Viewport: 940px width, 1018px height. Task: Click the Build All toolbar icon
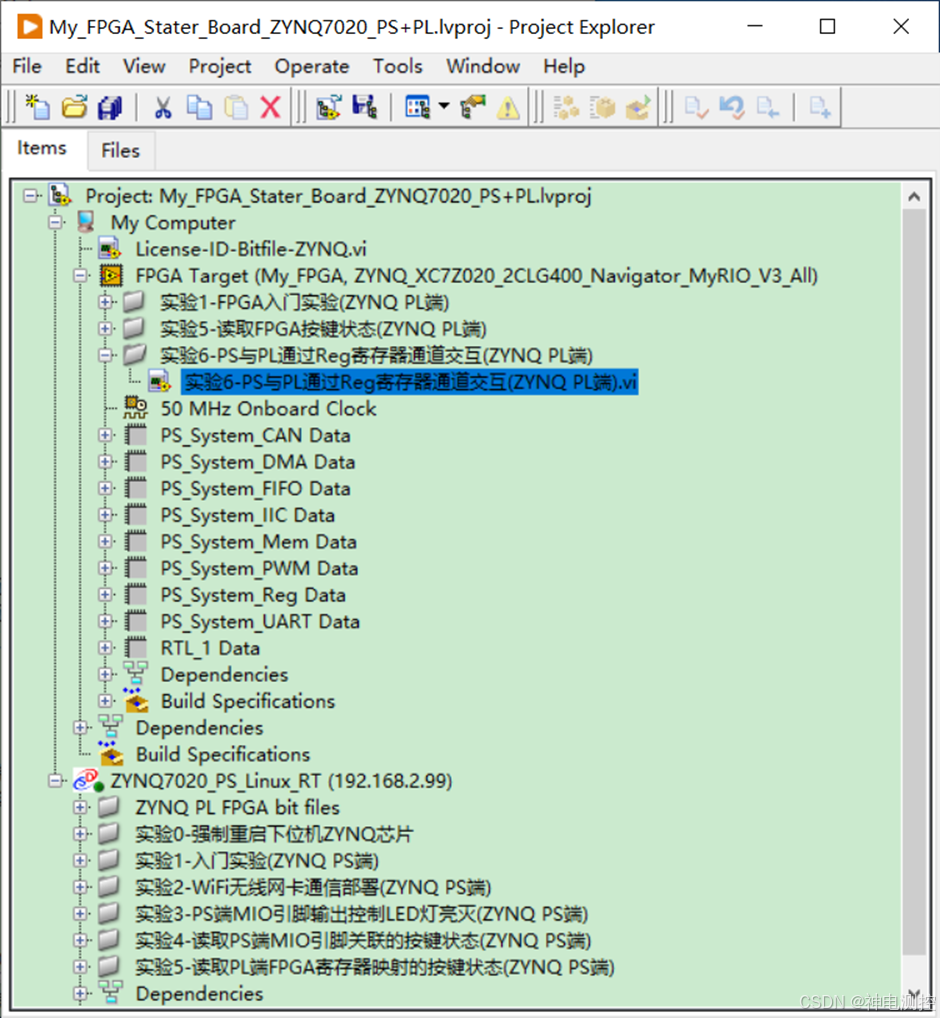(x=566, y=107)
